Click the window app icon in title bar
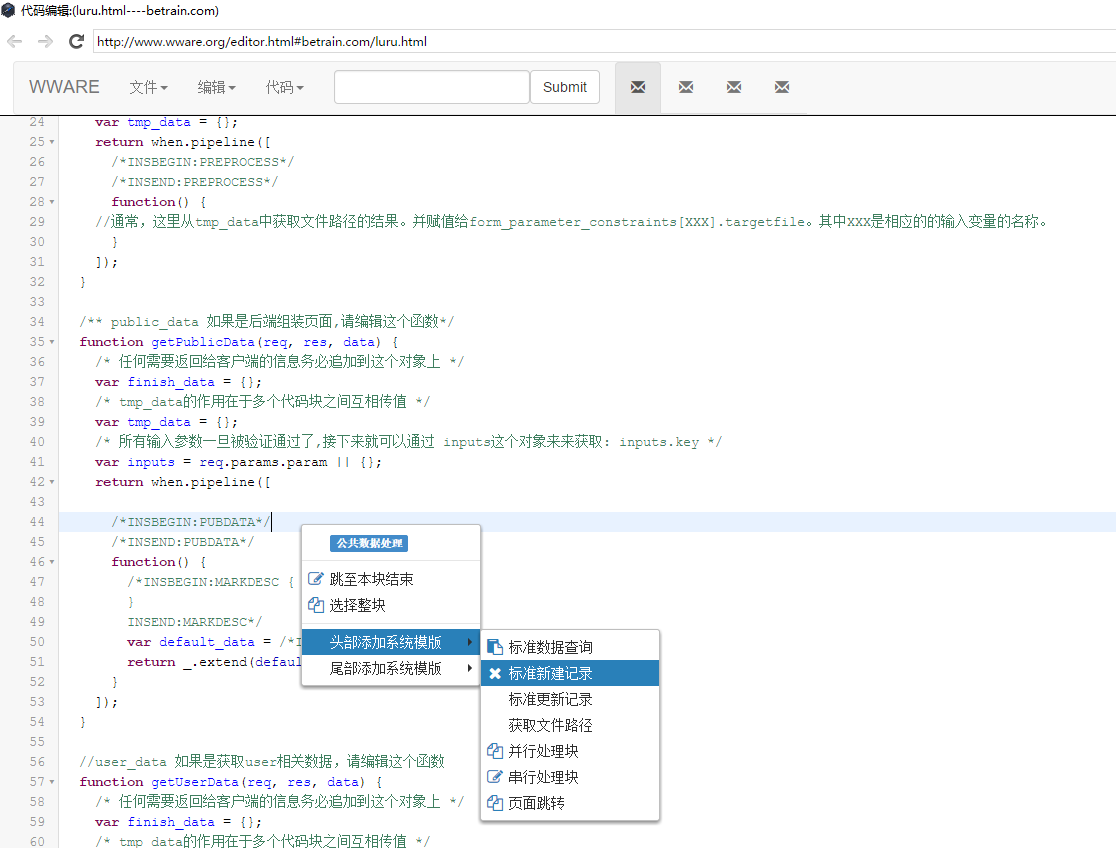 tap(9, 11)
